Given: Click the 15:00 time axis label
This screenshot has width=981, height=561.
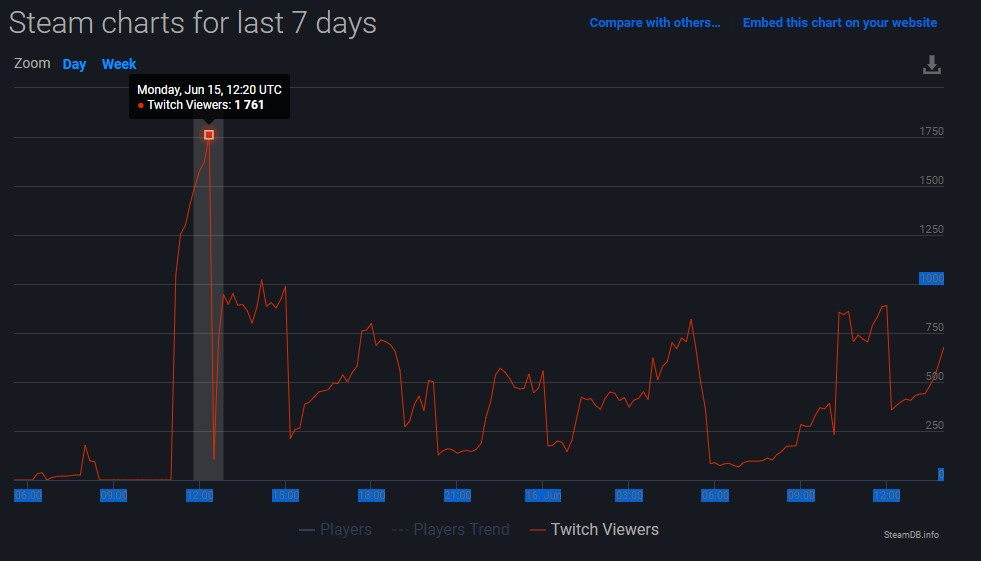Looking at the screenshot, I should pos(286,495).
